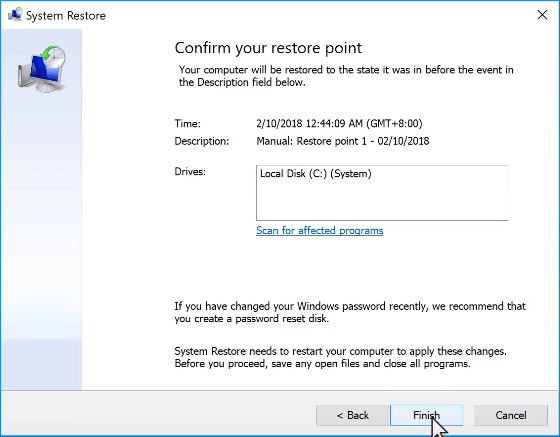
Task: Select Local Disk (C:) (System) drive entry
Action: point(316,174)
